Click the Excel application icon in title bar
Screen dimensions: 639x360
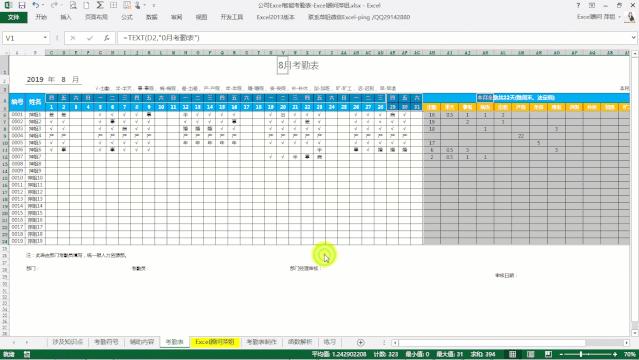point(8,5)
